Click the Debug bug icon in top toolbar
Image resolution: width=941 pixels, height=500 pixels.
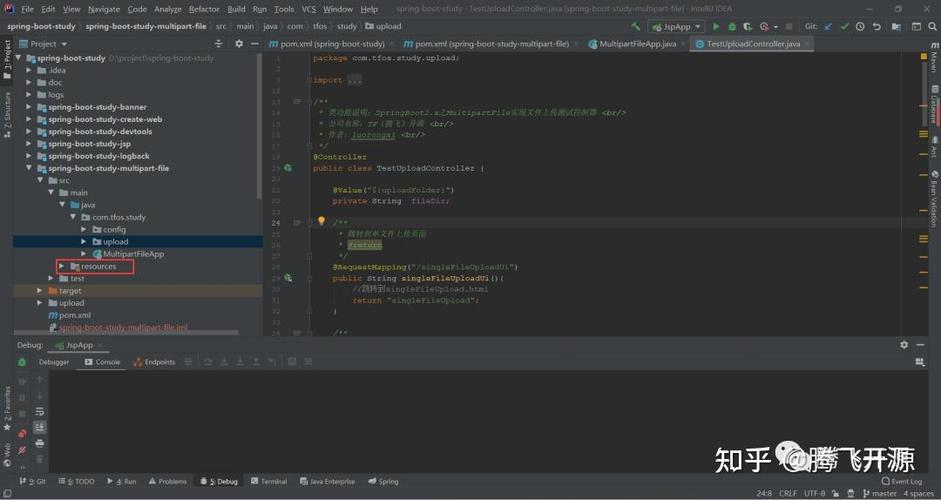732,26
